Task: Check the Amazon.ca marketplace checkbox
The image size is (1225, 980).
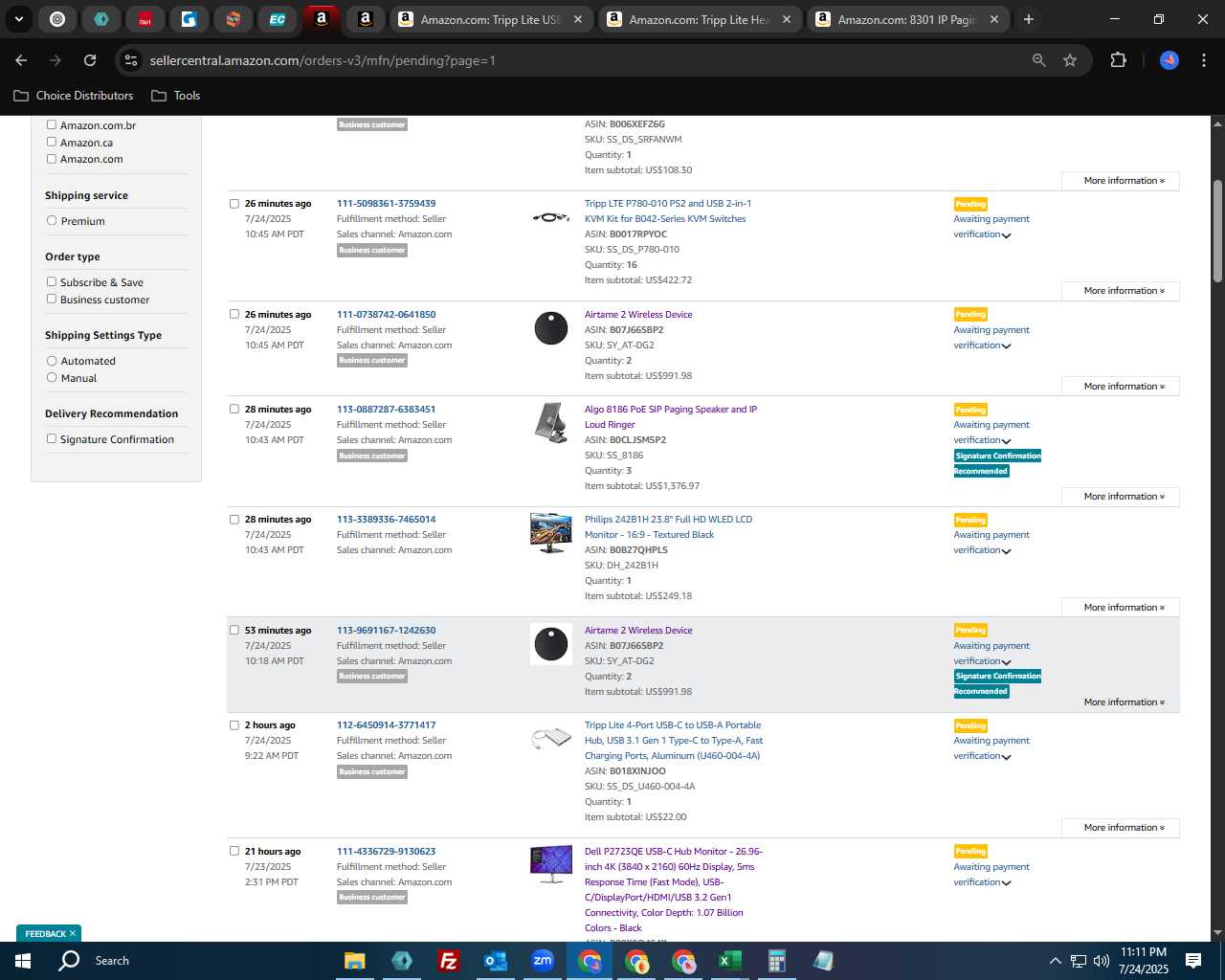Action: point(52,142)
